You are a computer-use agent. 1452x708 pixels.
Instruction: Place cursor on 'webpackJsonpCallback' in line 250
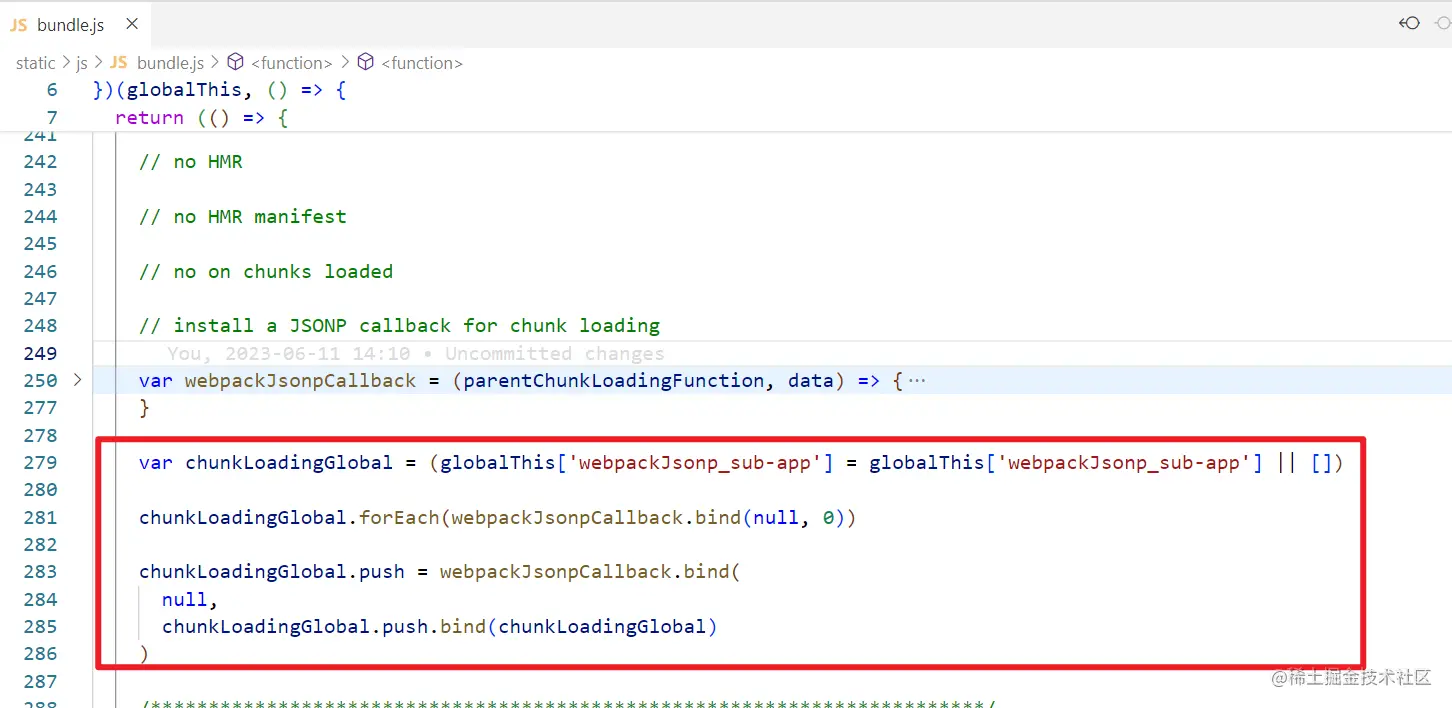coord(301,381)
